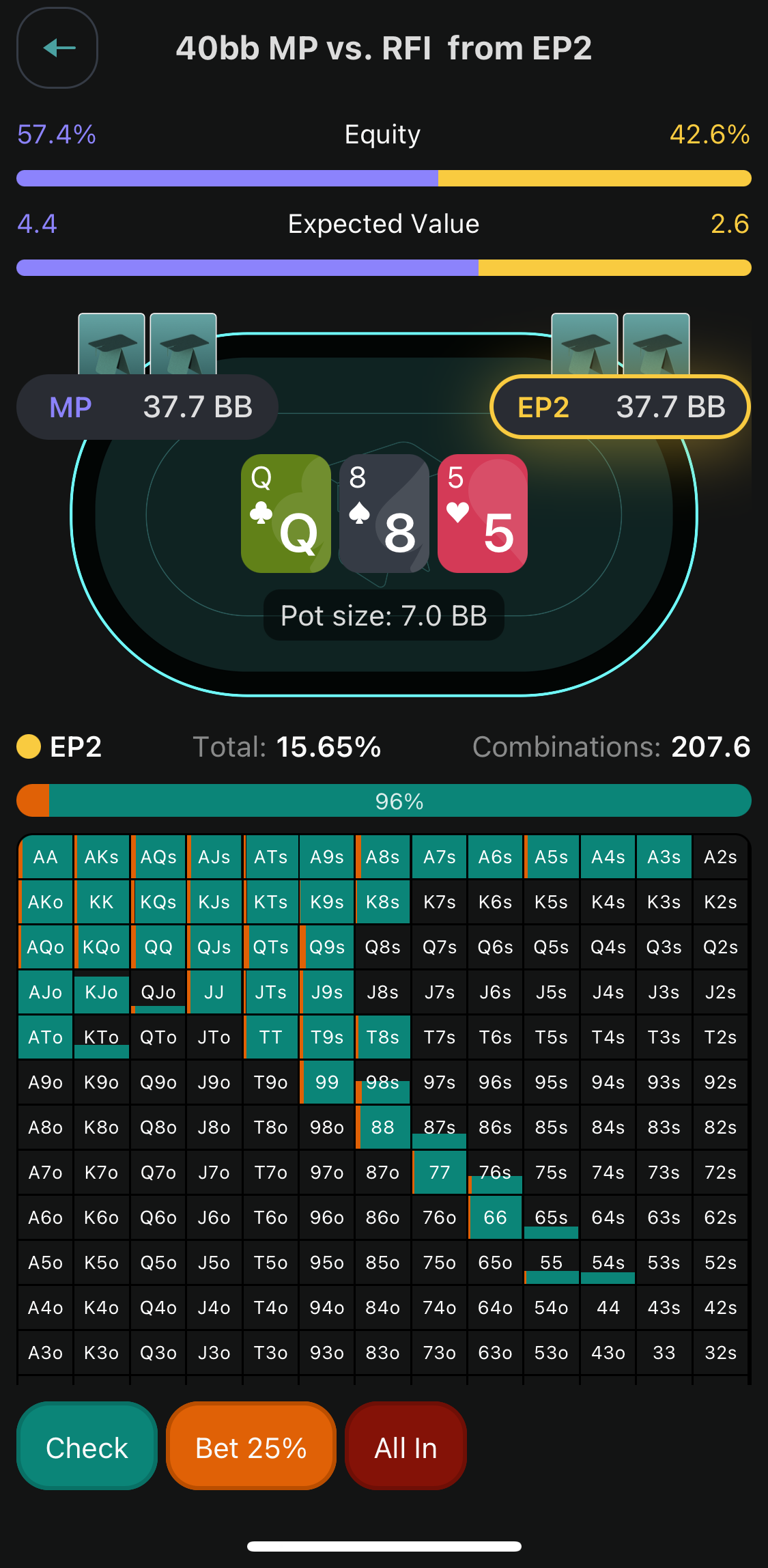Tap the 8 of spades board card
This screenshot has width=768, height=1568.
[x=384, y=514]
